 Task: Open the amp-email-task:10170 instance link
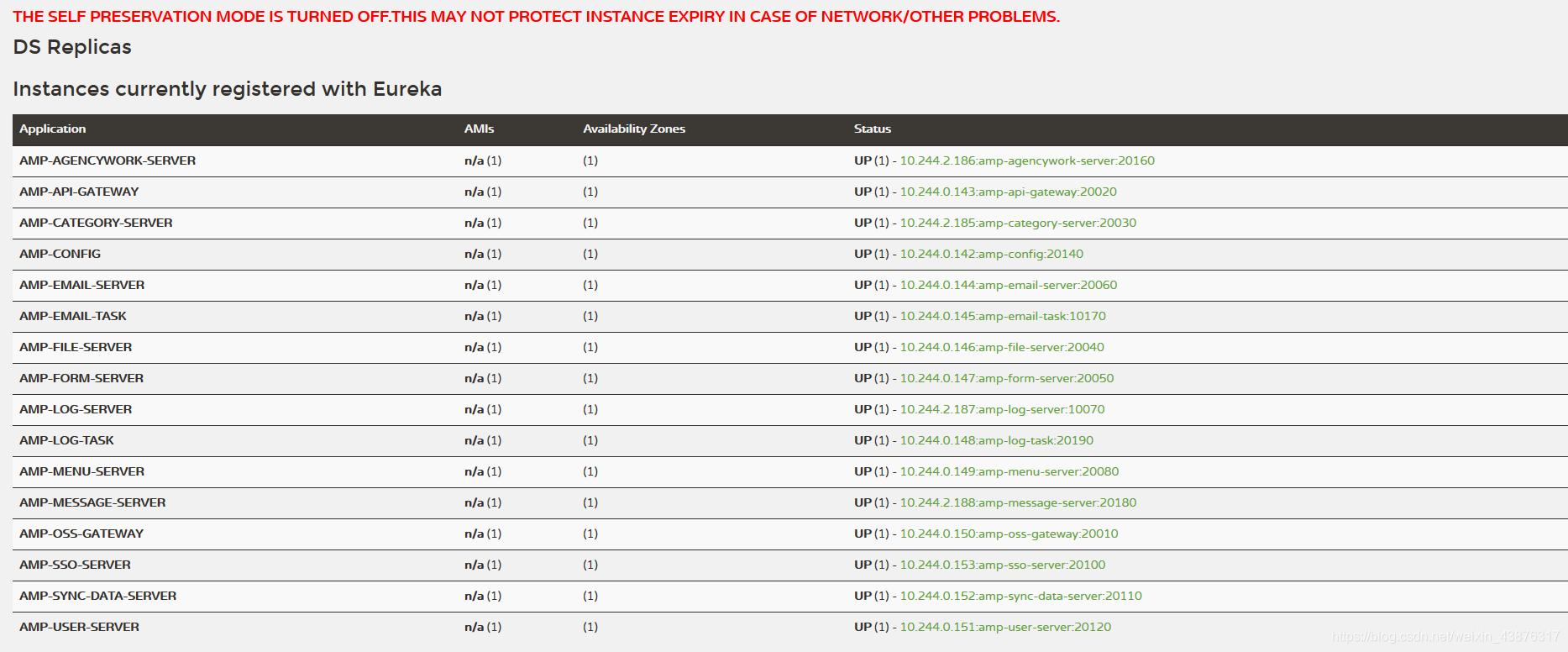point(1003,316)
